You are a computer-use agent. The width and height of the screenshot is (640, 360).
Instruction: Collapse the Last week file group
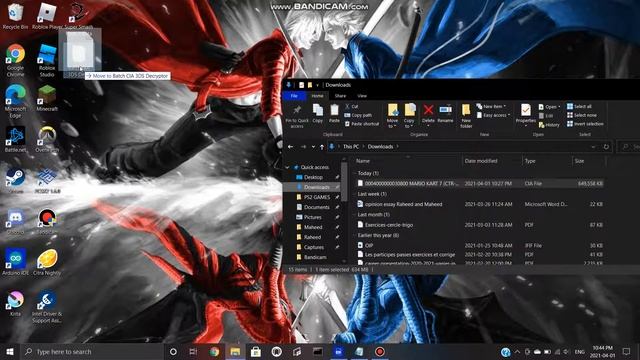[x=354, y=194]
